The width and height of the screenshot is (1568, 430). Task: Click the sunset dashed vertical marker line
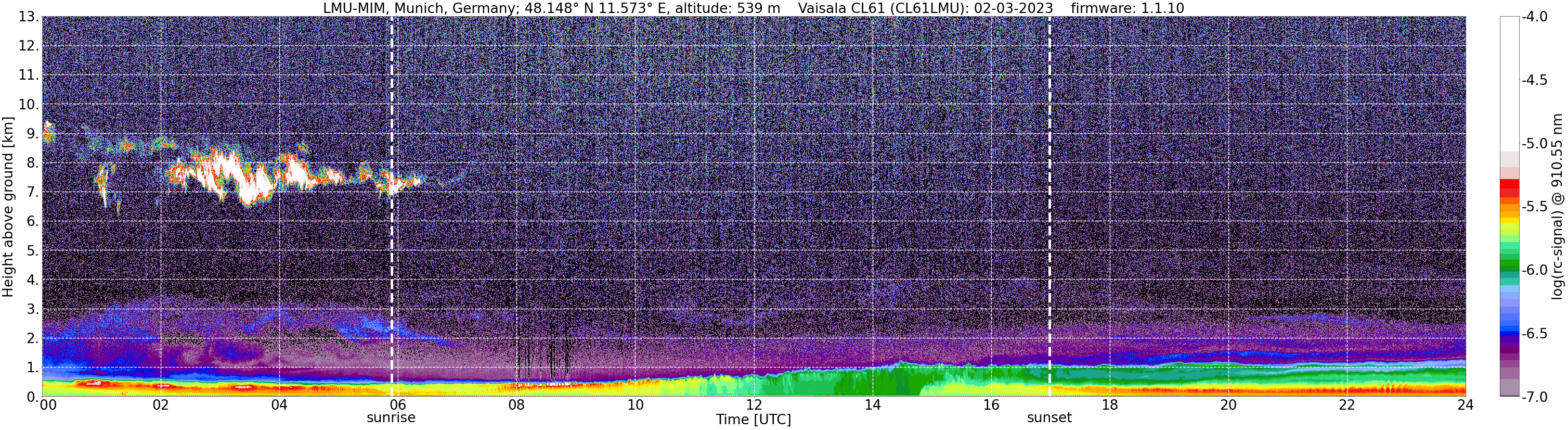click(x=1049, y=207)
